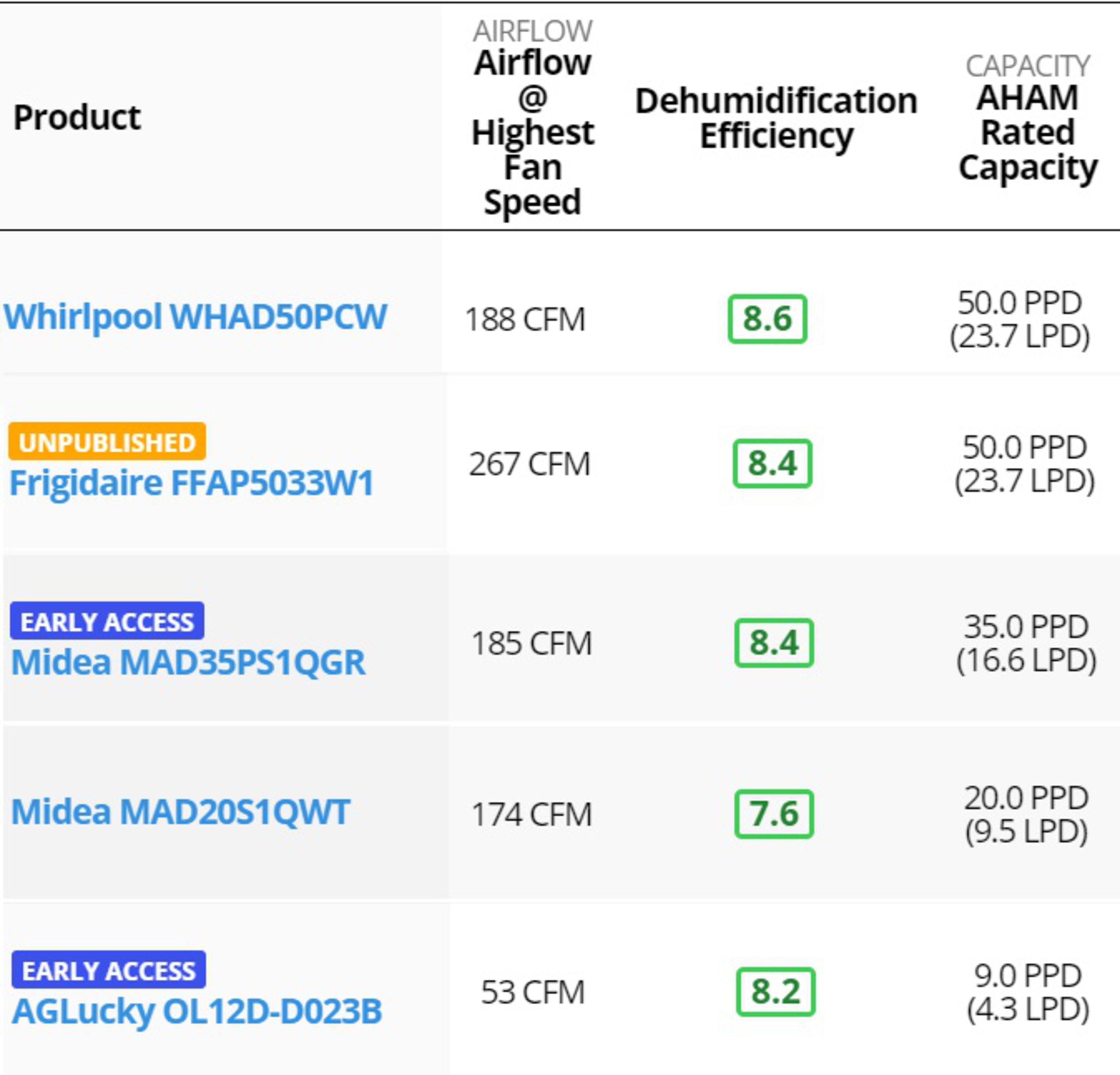Open the Frigidaire FFAP5033W1 product link

point(192,483)
